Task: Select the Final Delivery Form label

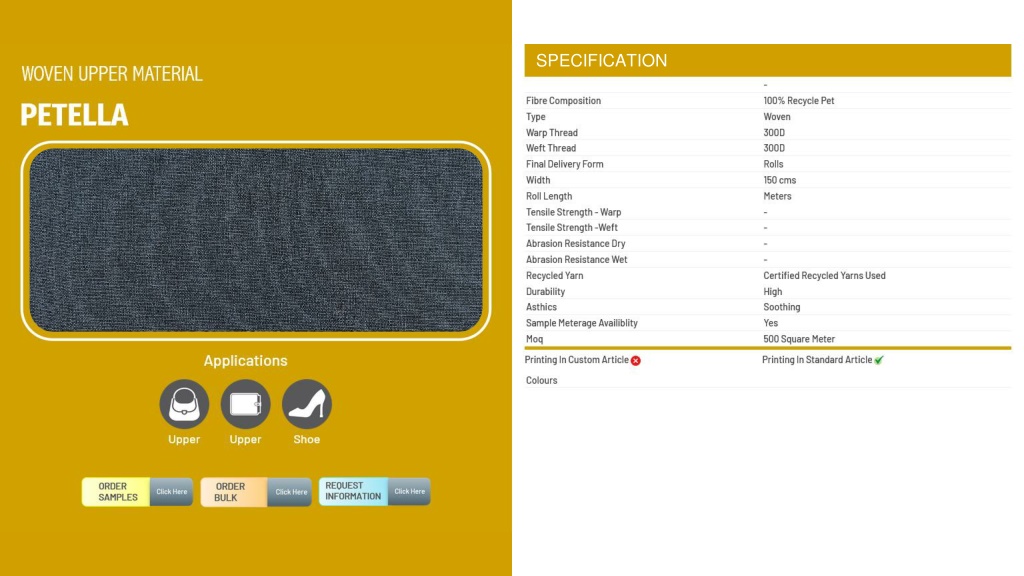Action: click(564, 164)
